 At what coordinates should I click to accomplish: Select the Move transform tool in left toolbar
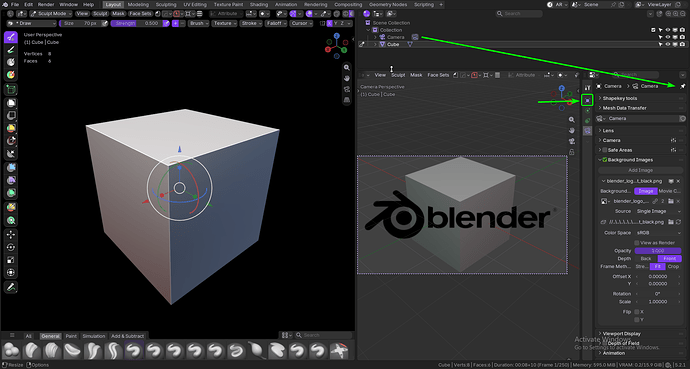pyautogui.click(x=11, y=234)
